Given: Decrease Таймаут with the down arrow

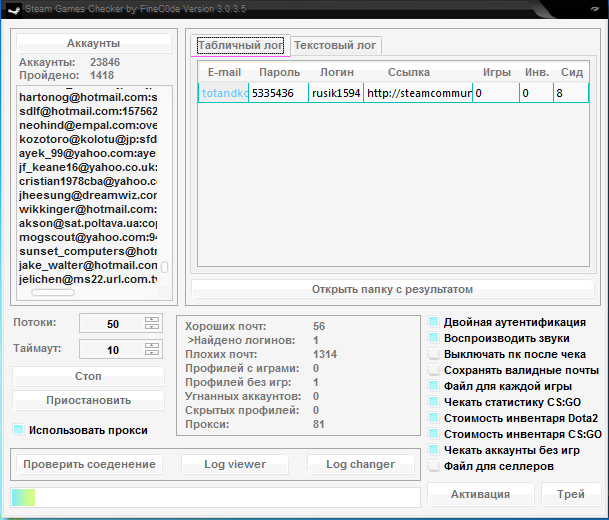Looking at the screenshot, I should [x=152, y=353].
